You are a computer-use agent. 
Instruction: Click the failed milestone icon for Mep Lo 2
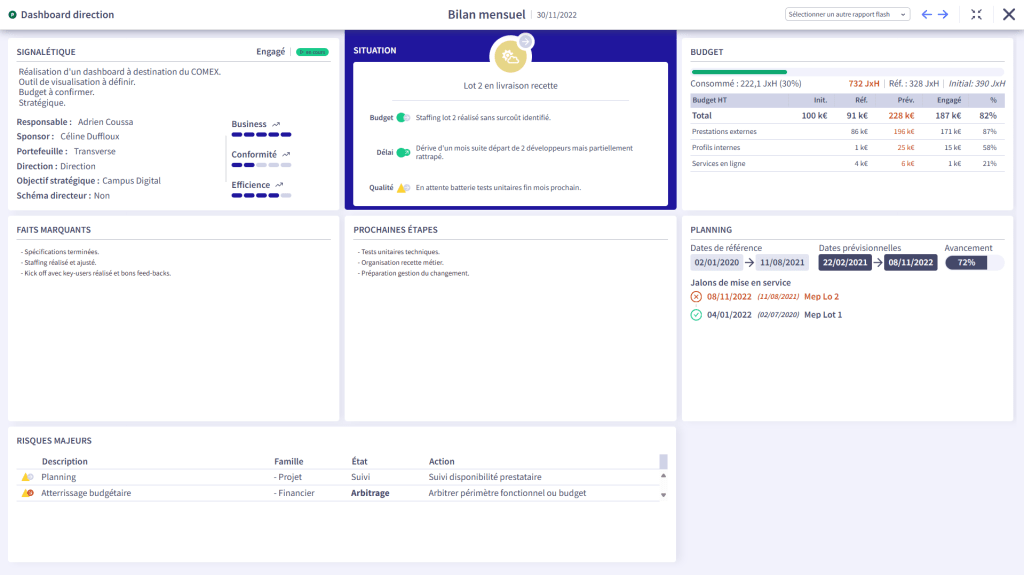tap(696, 297)
